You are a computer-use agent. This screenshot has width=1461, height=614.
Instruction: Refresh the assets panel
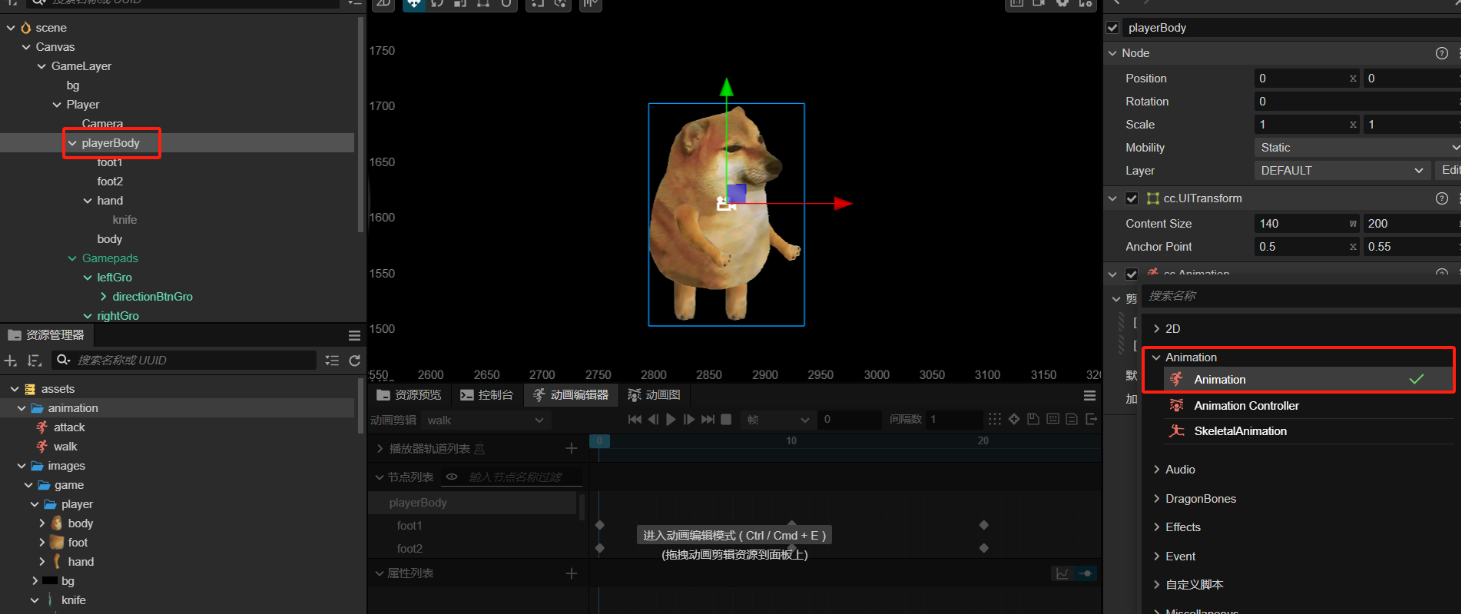pyautogui.click(x=355, y=360)
